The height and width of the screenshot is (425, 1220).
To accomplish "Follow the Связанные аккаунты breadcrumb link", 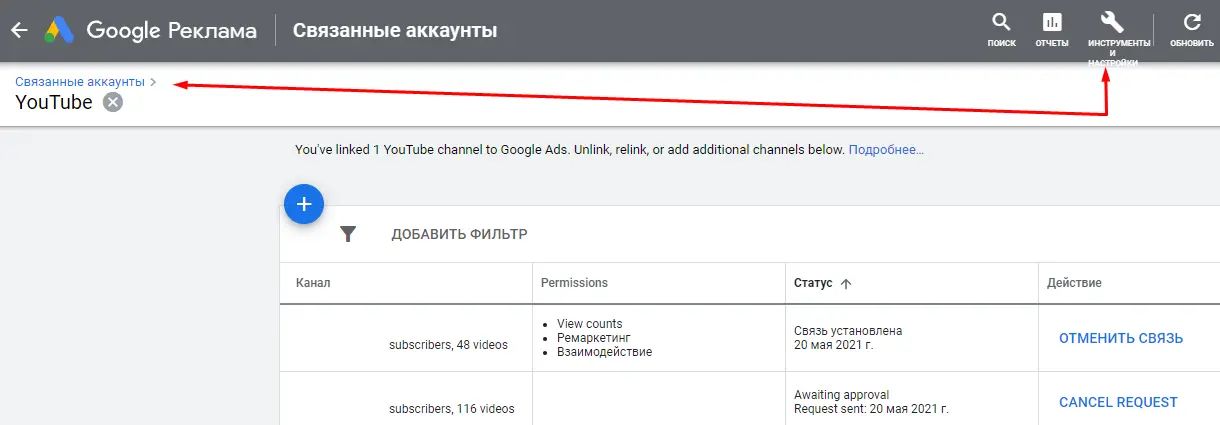I will coord(80,81).
